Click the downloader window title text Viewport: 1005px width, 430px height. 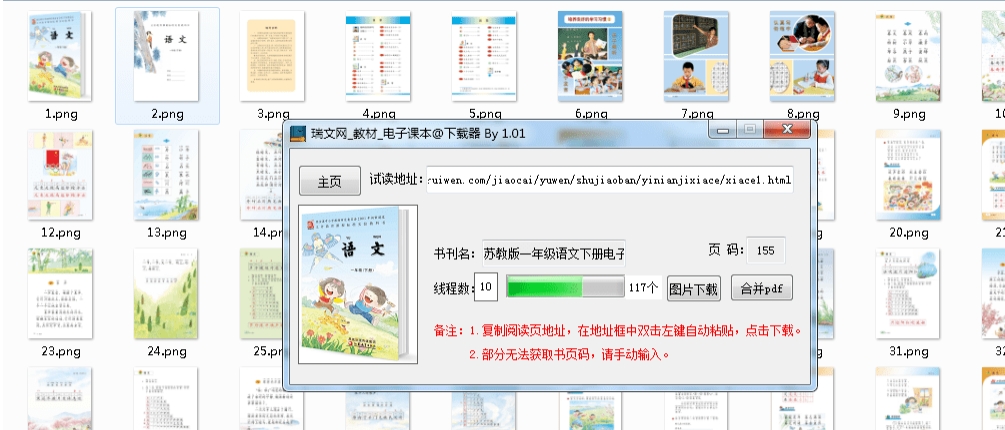click(418, 133)
